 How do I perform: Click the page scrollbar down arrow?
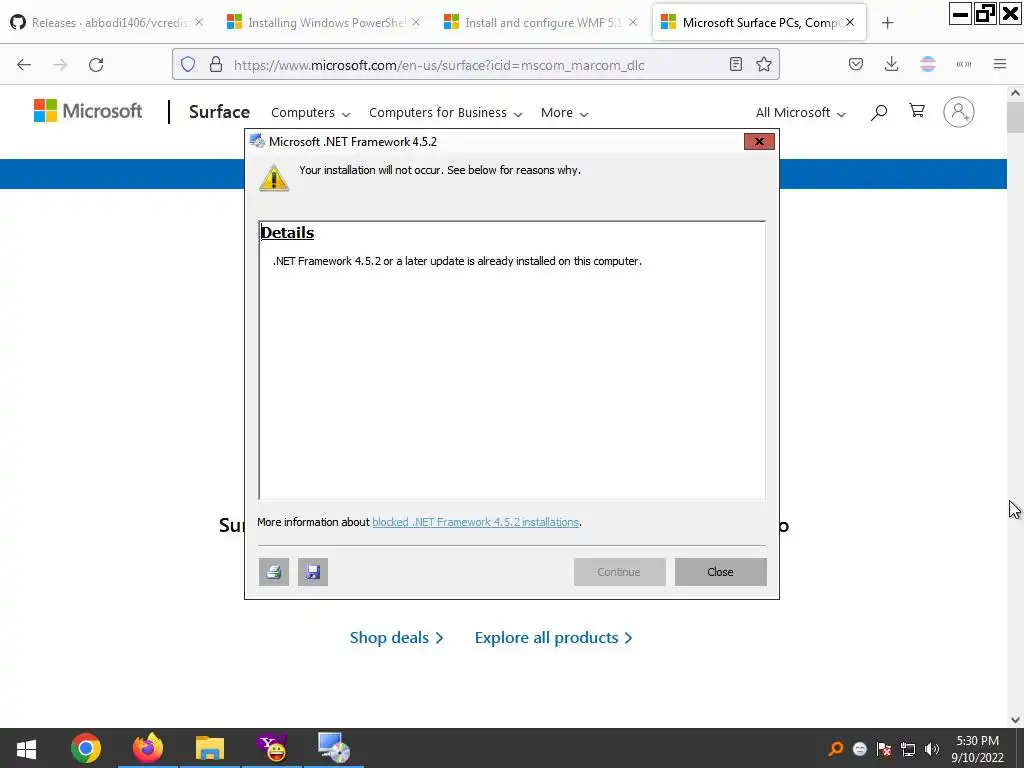coord(1015,720)
